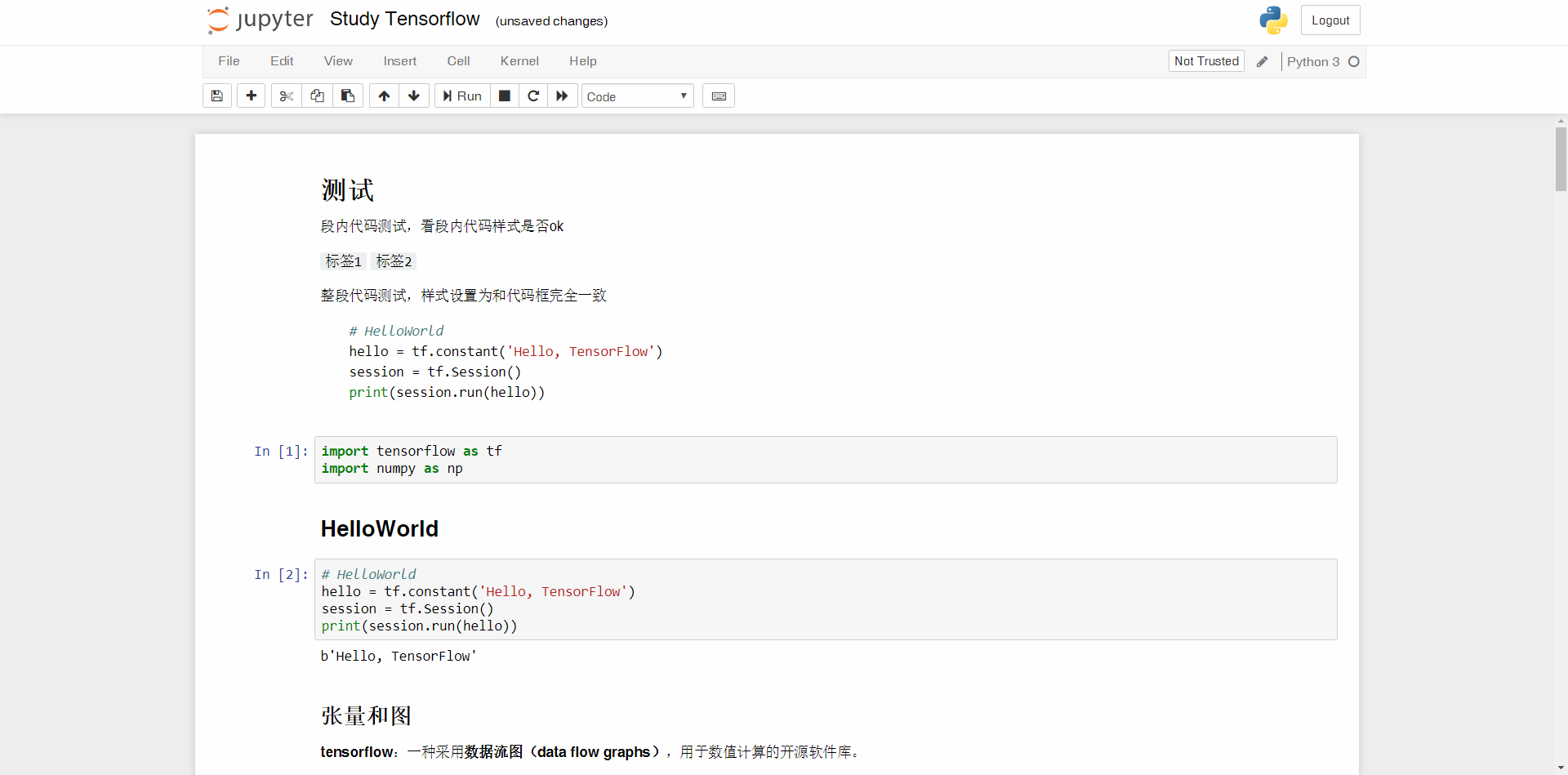Image resolution: width=1568 pixels, height=775 pixels.
Task: Open the Code cell type dropdown
Action: pos(637,96)
